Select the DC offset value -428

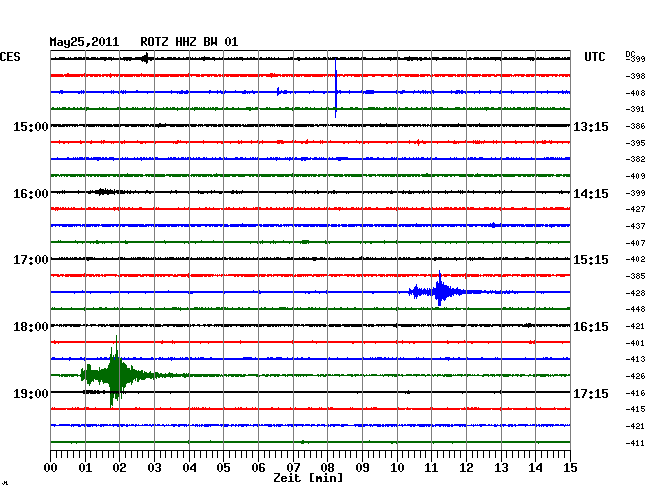(635, 293)
